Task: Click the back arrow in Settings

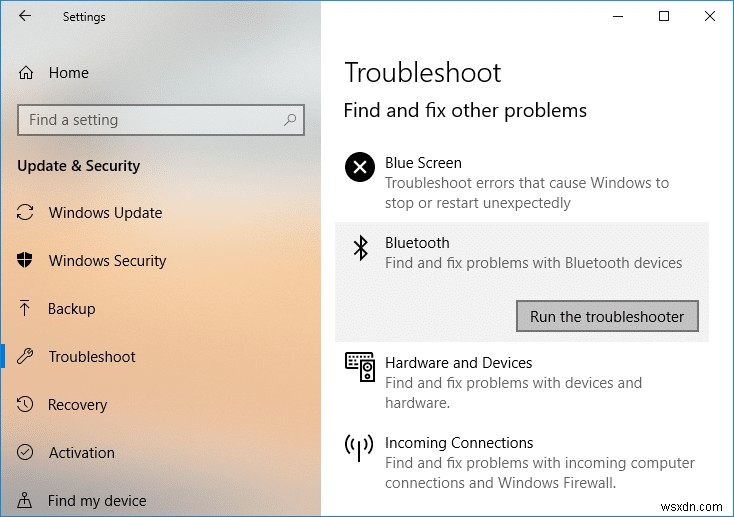Action: click(25, 17)
